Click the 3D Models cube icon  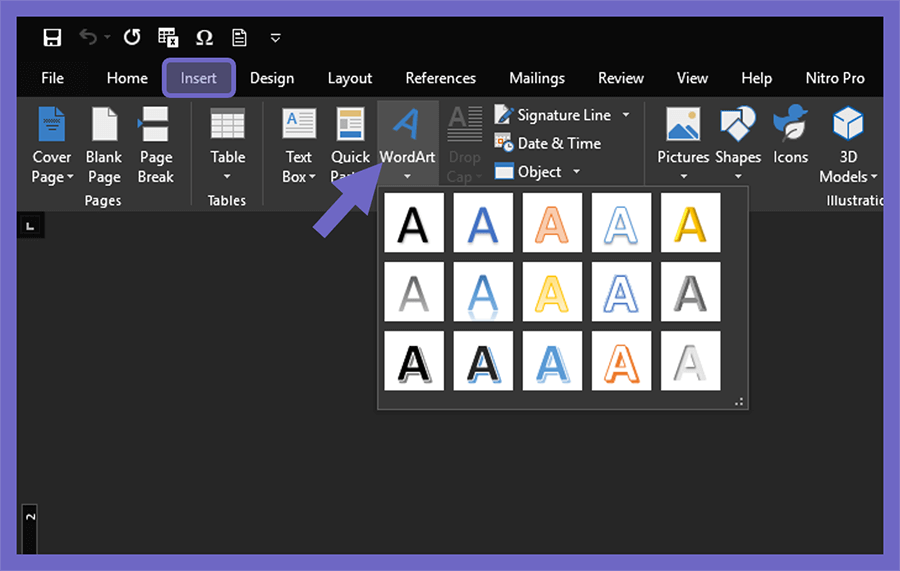[848, 124]
